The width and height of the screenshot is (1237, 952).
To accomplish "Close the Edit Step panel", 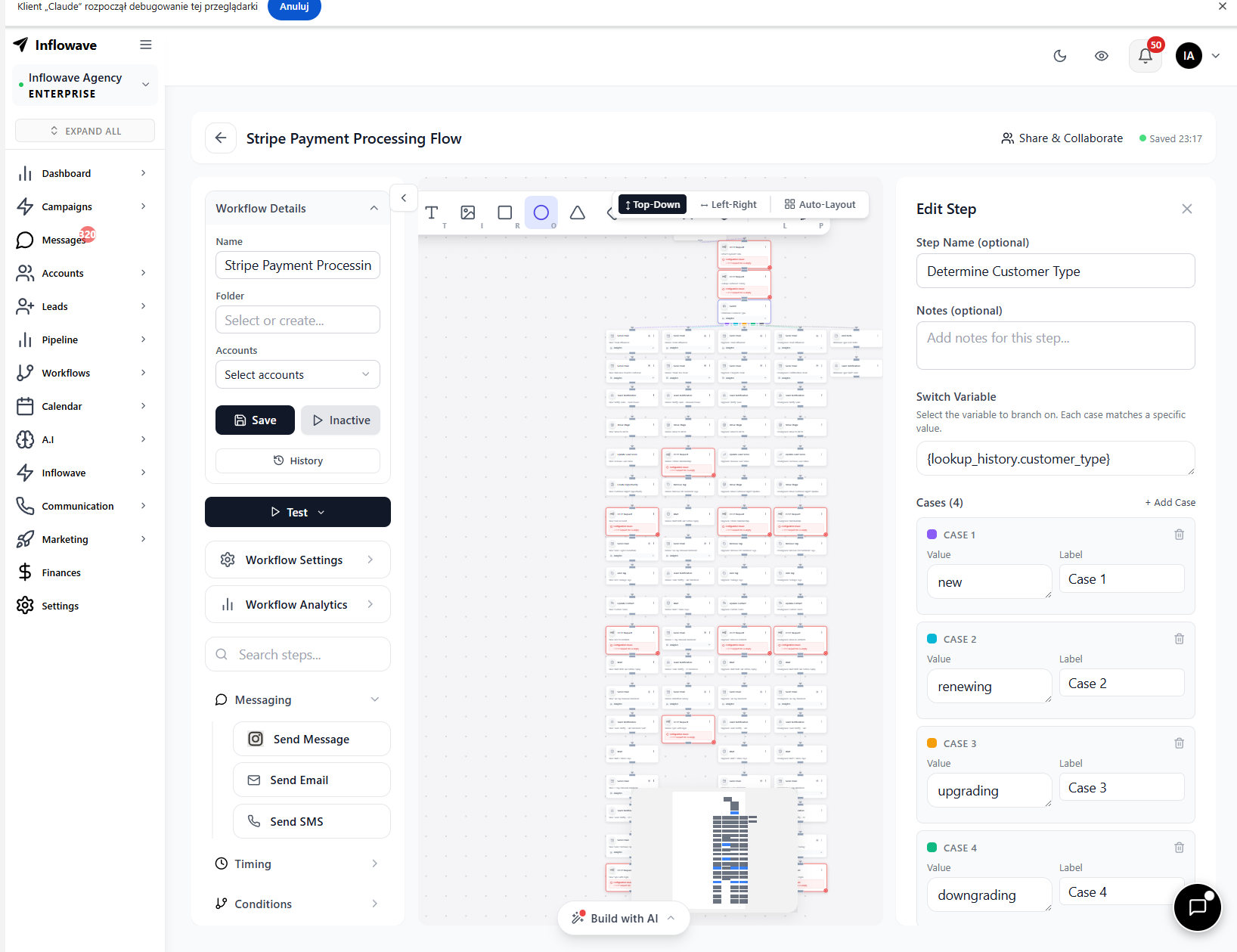I will pos(1187,209).
